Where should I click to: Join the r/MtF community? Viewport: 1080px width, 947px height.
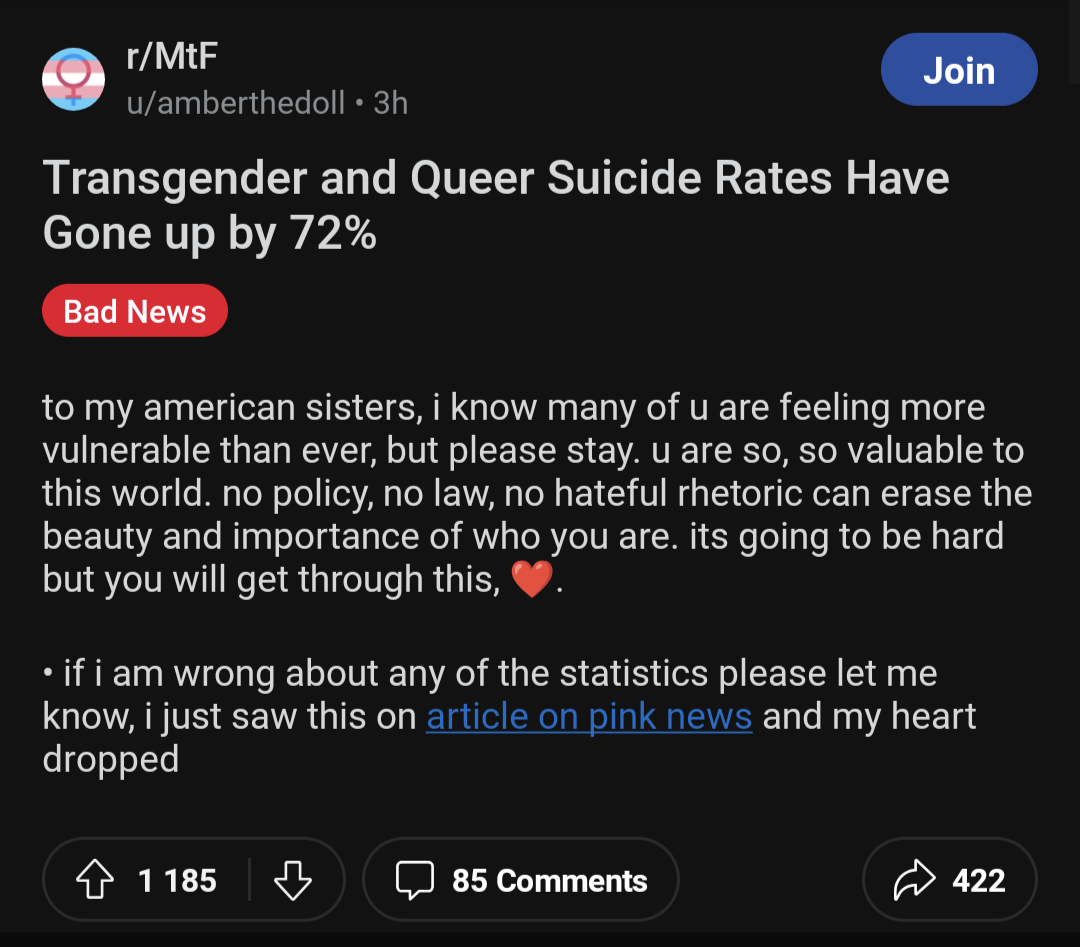coord(958,70)
